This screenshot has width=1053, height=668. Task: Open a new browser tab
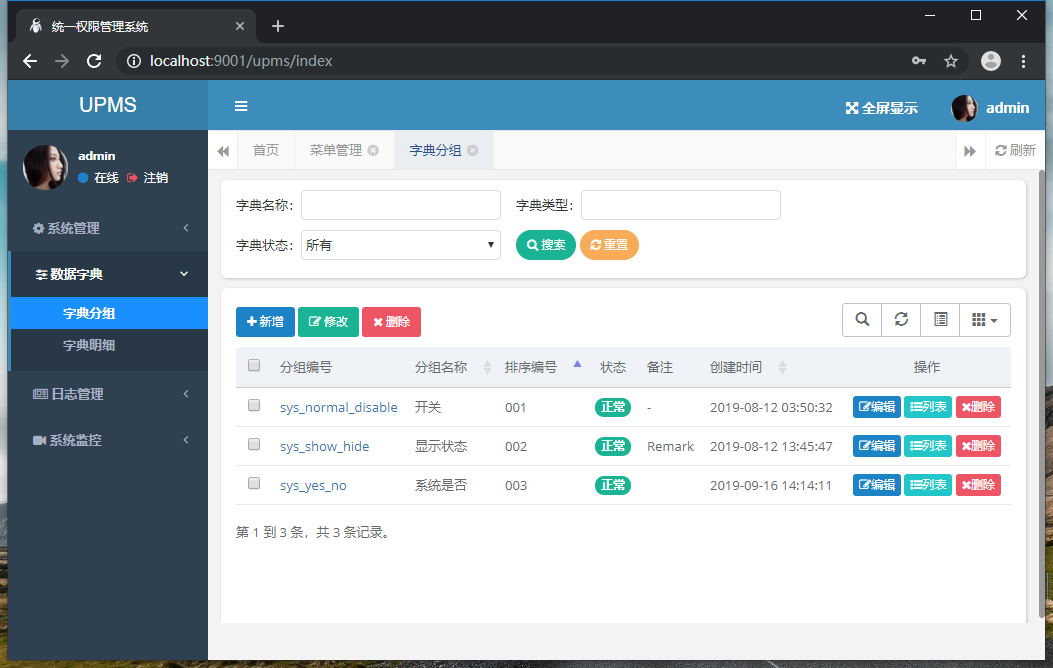pos(278,26)
